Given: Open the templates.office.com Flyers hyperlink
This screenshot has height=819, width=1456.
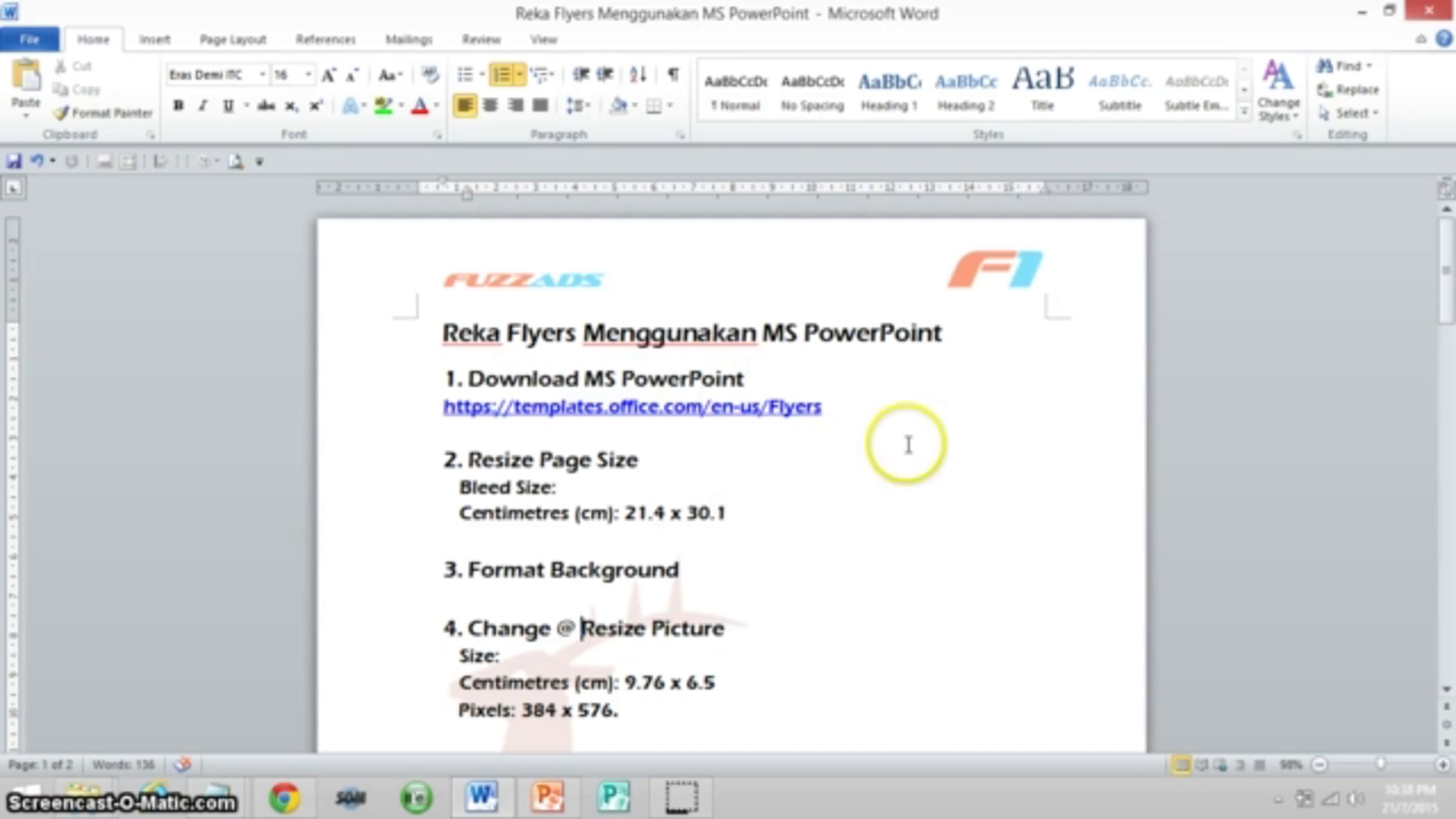Looking at the screenshot, I should [632, 407].
